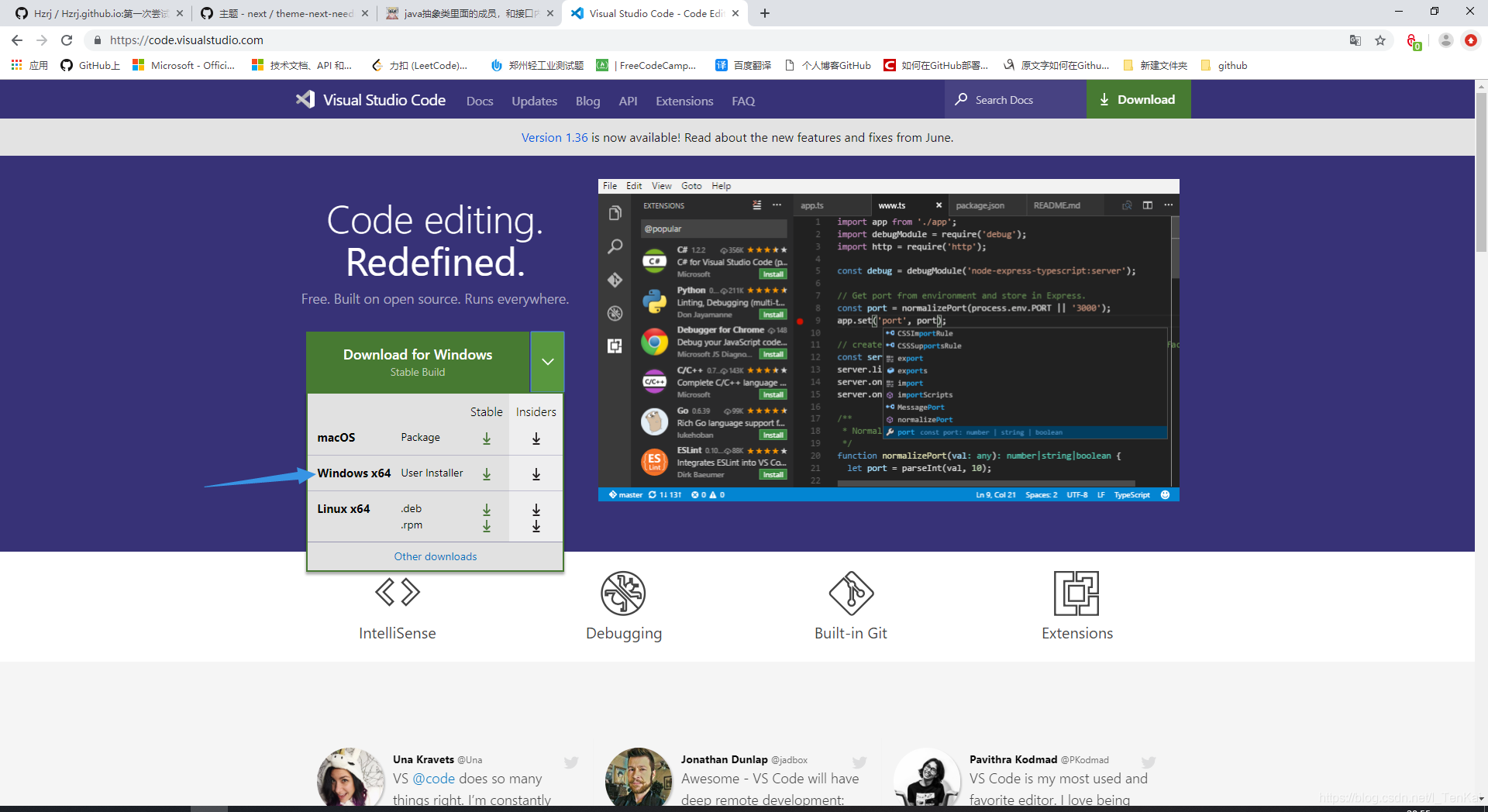The height and width of the screenshot is (812, 1488).
Task: Open the Microsoft - Official bookmark
Action: pos(184,65)
